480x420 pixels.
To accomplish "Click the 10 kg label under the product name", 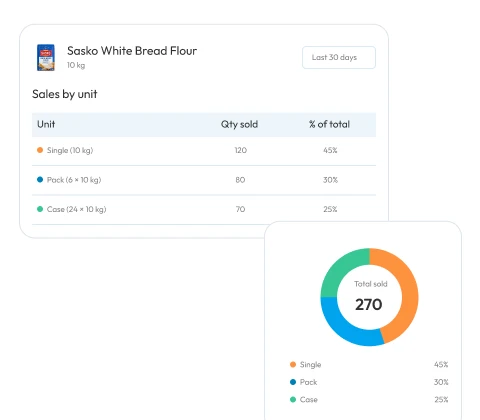I will tap(76, 65).
